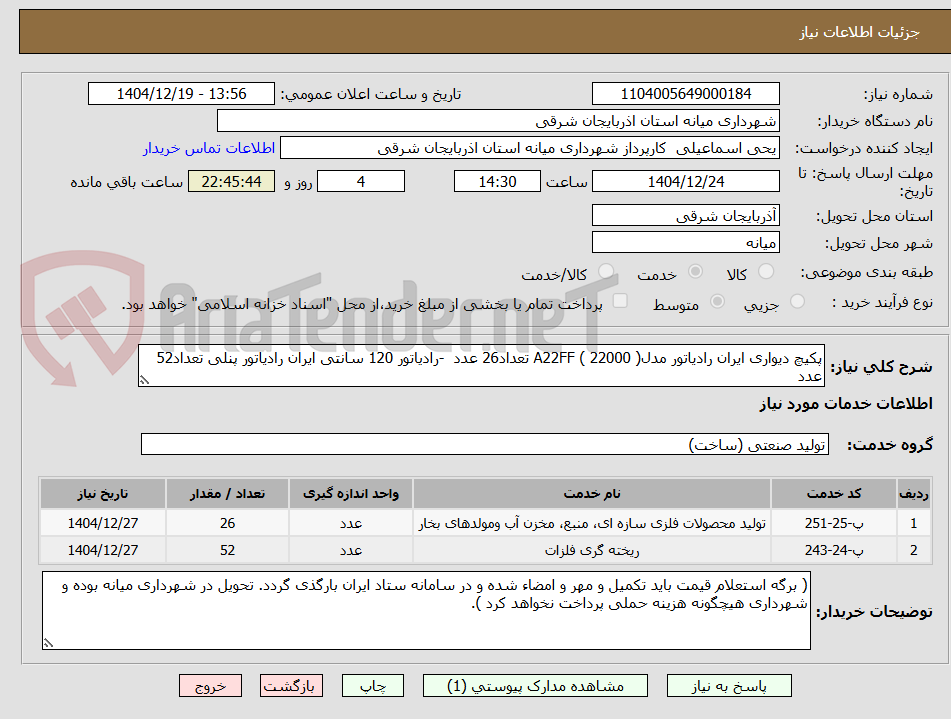Click the کد خدمت column header
Image resolution: width=951 pixels, height=719 pixels.
[833, 493]
